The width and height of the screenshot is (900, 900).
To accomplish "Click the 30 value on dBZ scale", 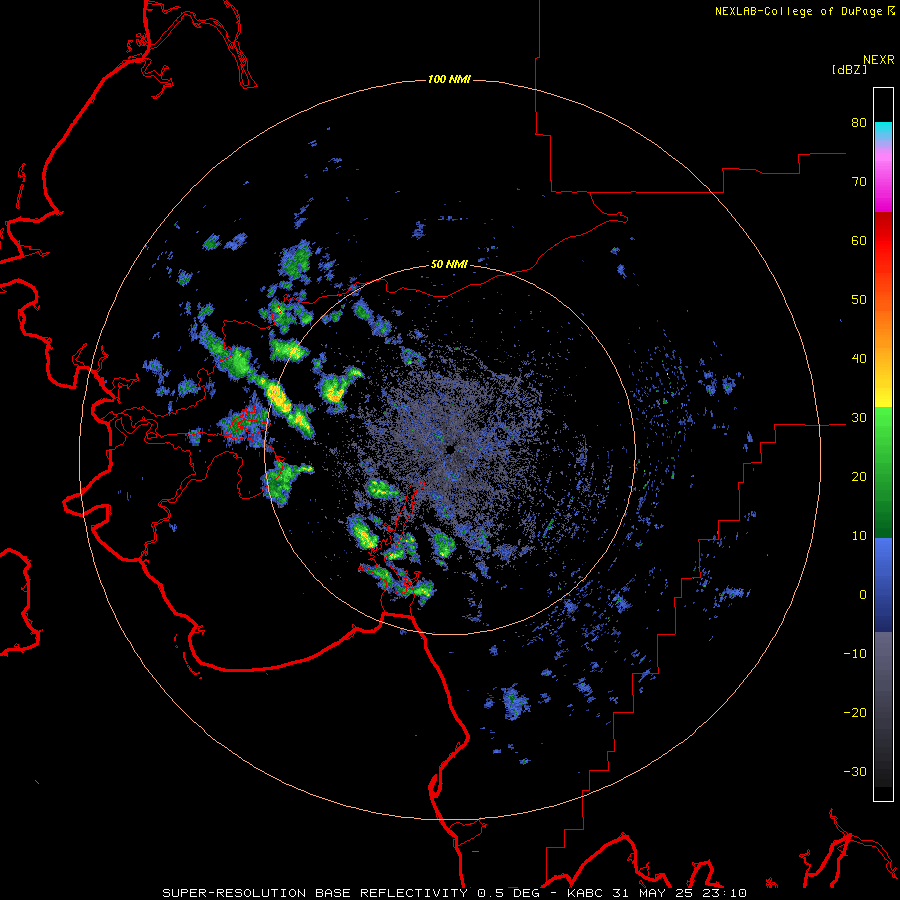I will (859, 418).
